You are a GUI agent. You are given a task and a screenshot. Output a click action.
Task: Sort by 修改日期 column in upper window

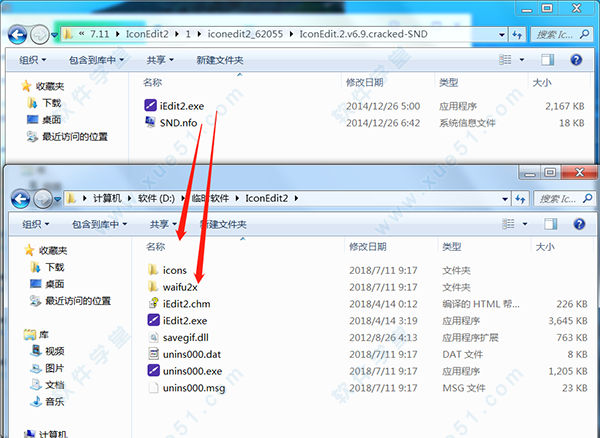click(x=365, y=82)
